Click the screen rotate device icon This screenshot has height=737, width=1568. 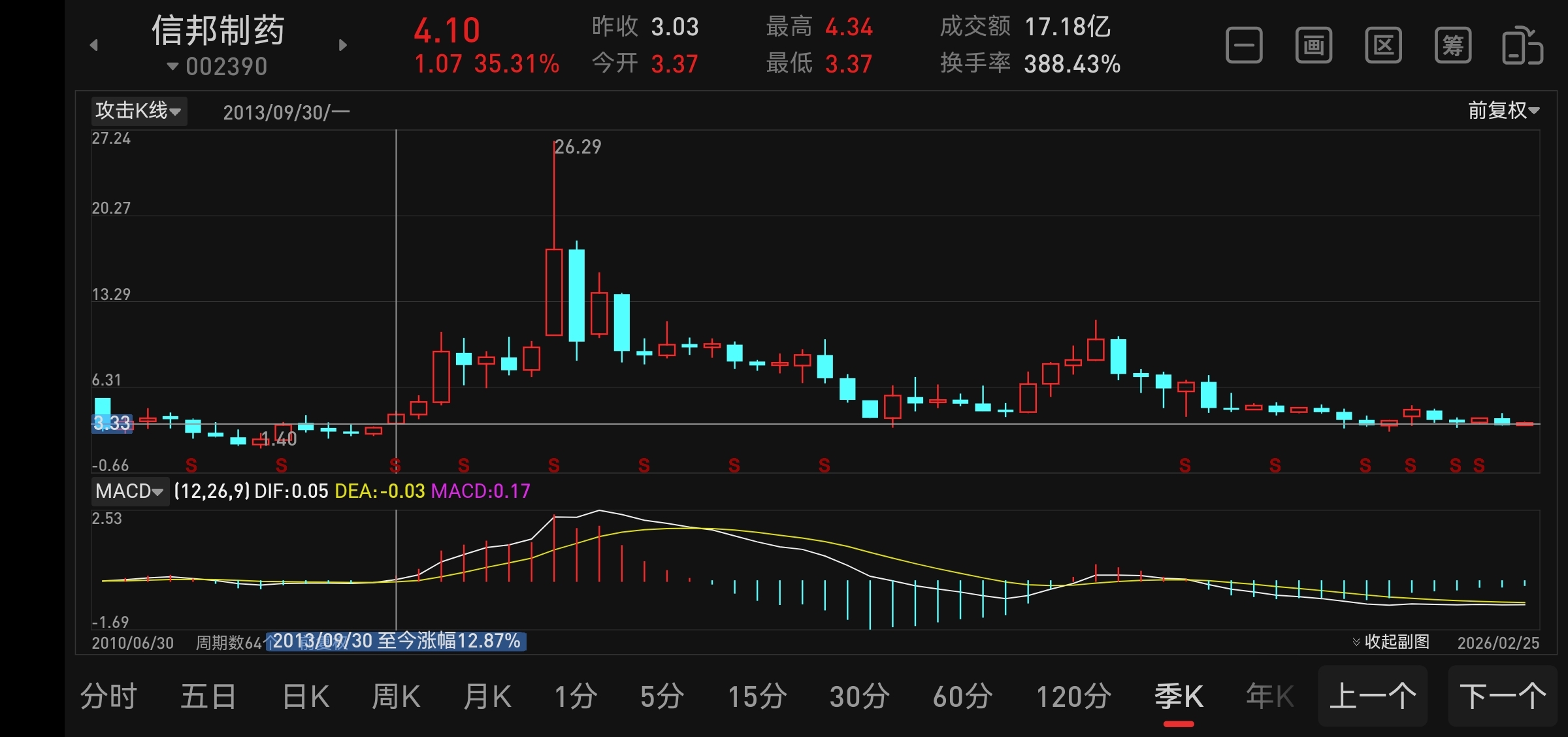[x=1522, y=46]
